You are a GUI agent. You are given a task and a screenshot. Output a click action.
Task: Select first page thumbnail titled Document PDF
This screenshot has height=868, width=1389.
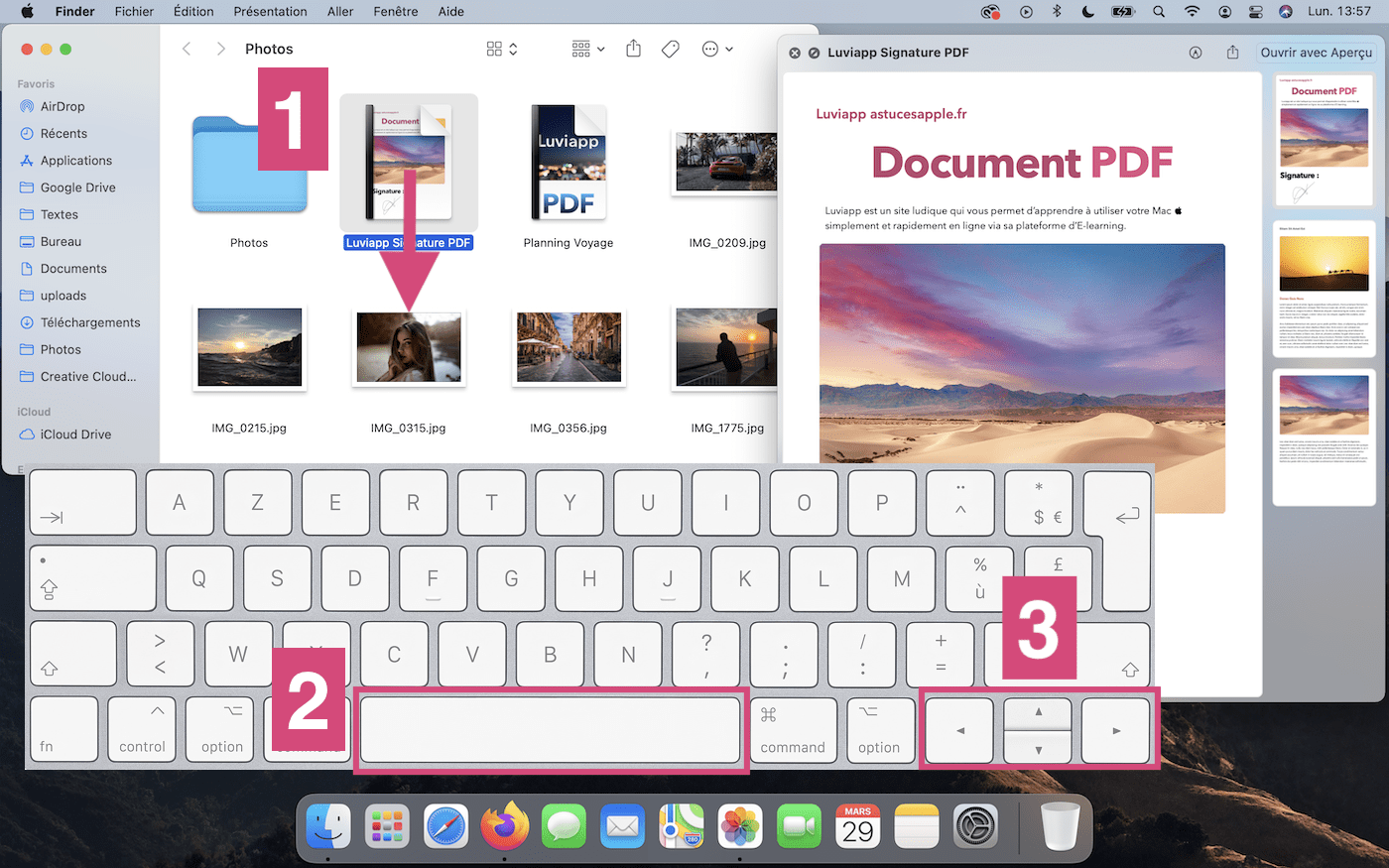1324,141
